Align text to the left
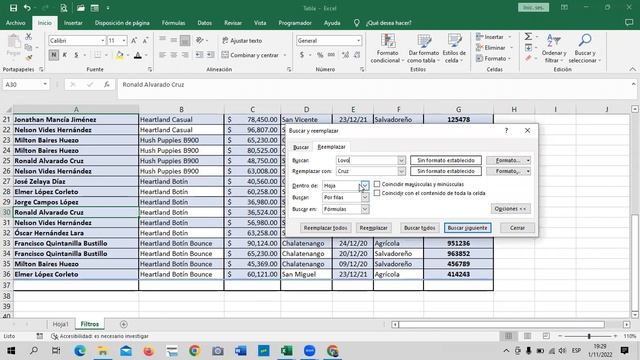 162,55
